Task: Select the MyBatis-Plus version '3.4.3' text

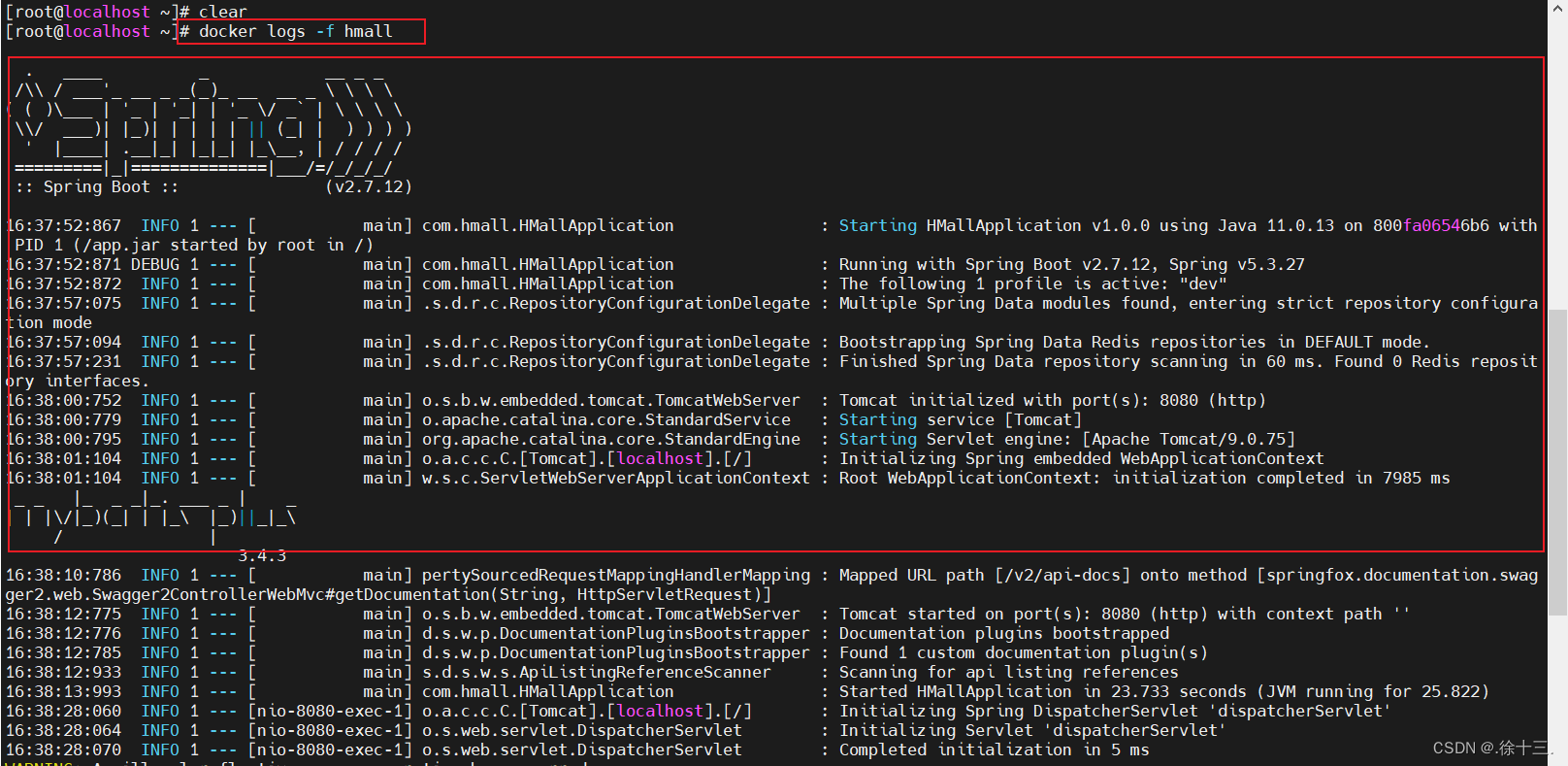Action: point(262,556)
